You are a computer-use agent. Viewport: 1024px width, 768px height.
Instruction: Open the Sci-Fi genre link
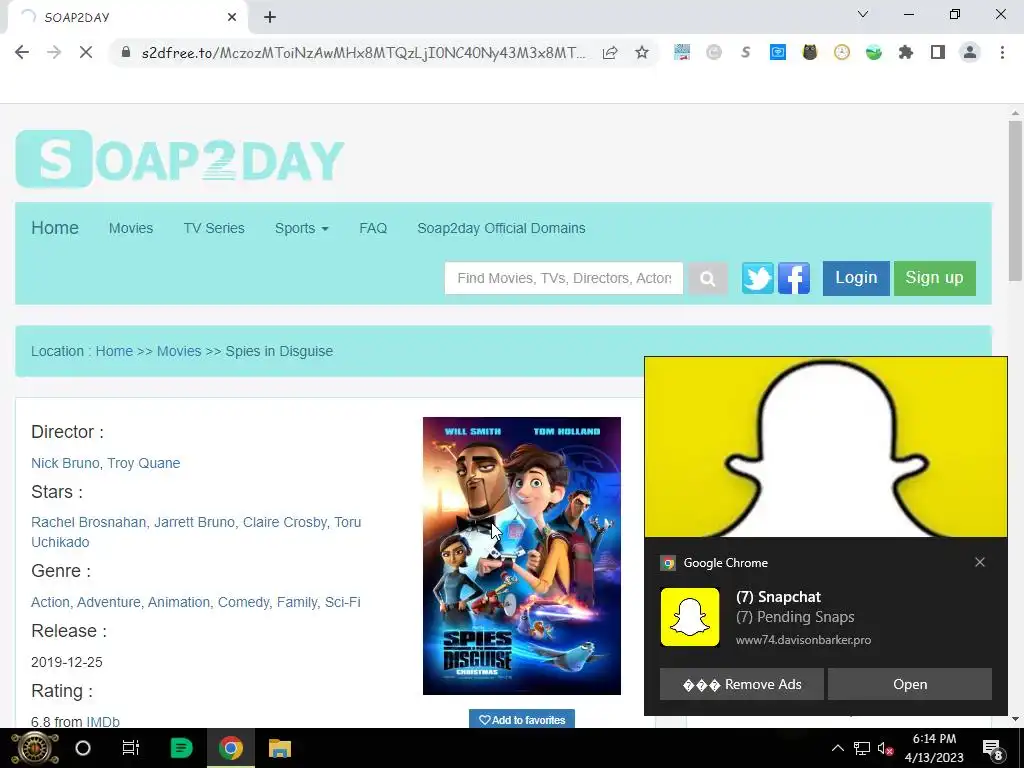[x=343, y=602]
